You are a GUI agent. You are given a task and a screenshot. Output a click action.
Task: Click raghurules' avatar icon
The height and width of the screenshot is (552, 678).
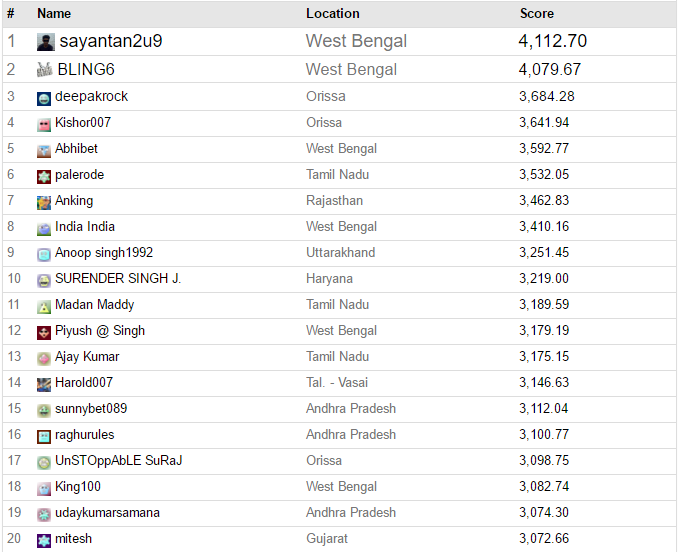(44, 436)
